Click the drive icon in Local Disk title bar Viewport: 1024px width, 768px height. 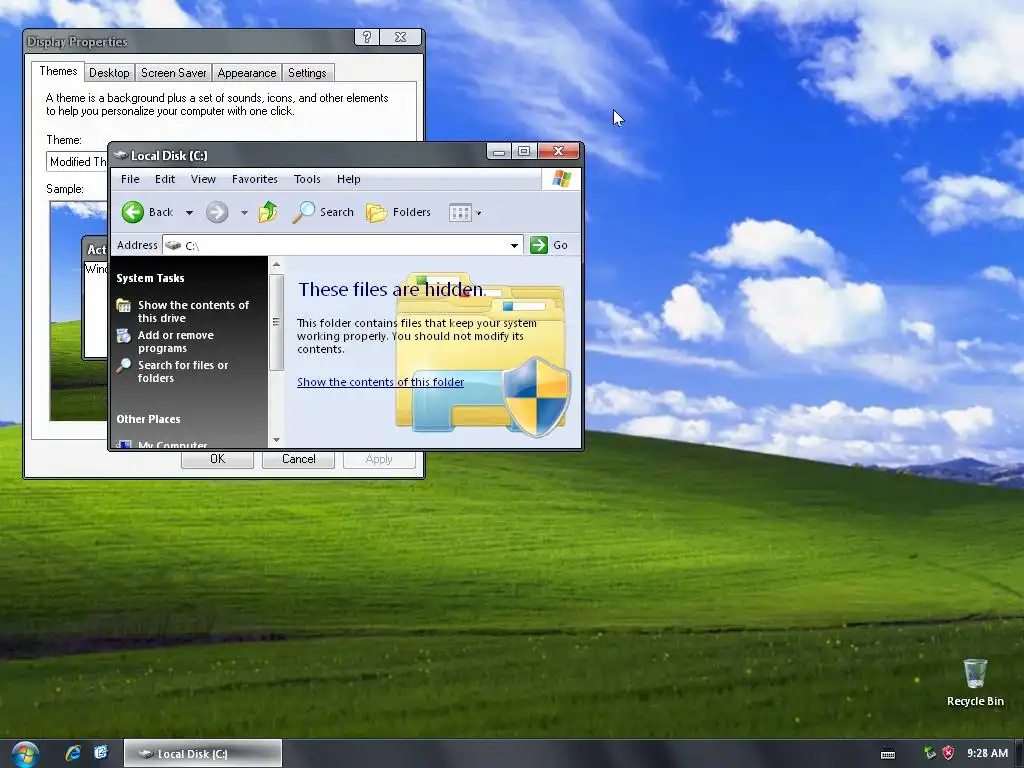coord(120,155)
